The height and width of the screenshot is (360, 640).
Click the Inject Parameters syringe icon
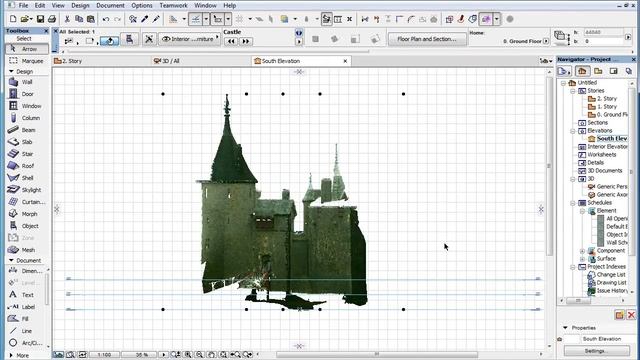pyautogui.click(x=156, y=19)
